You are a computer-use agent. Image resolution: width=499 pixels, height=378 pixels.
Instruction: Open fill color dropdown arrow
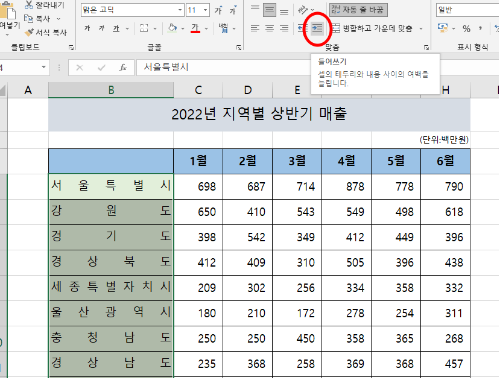click(183, 29)
